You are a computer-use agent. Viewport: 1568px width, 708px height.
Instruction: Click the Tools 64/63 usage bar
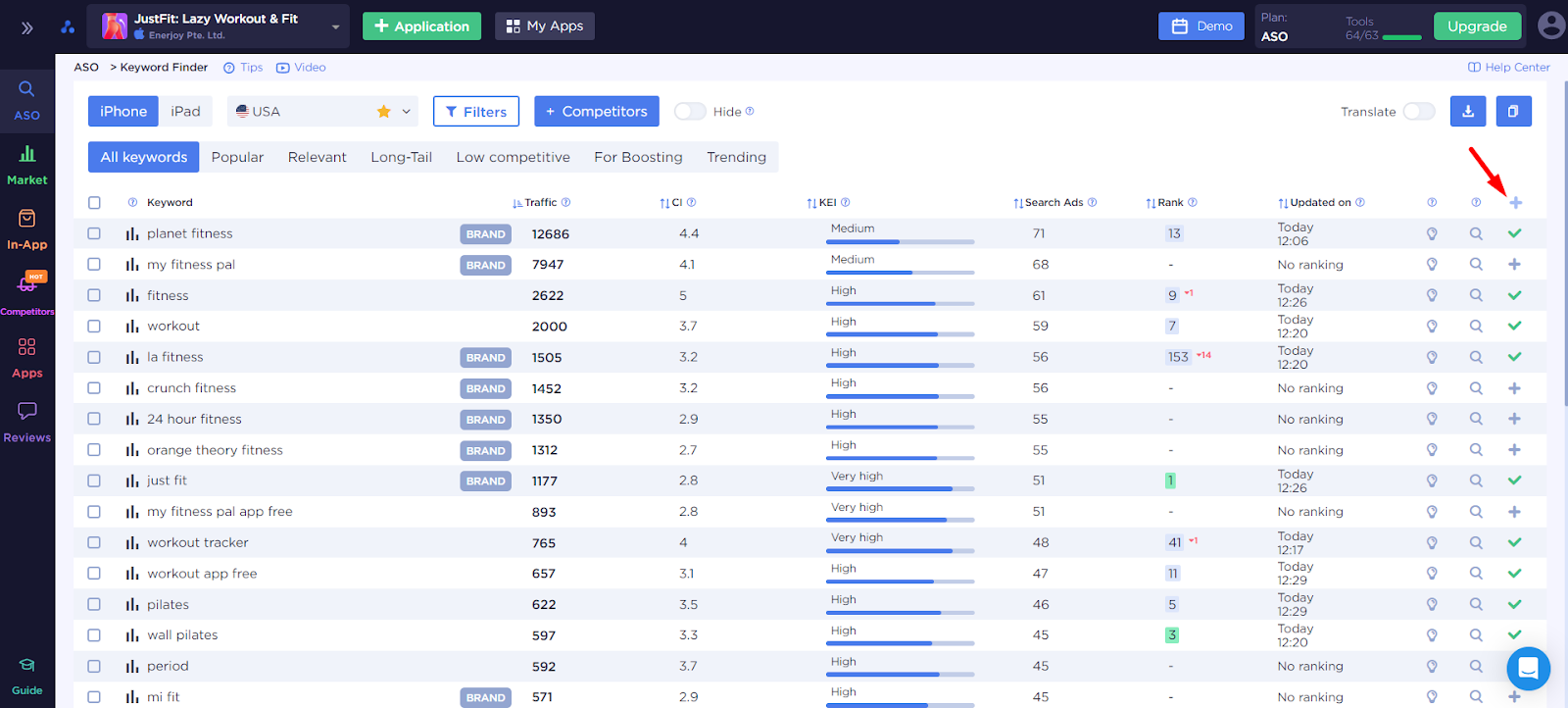[x=1401, y=37]
